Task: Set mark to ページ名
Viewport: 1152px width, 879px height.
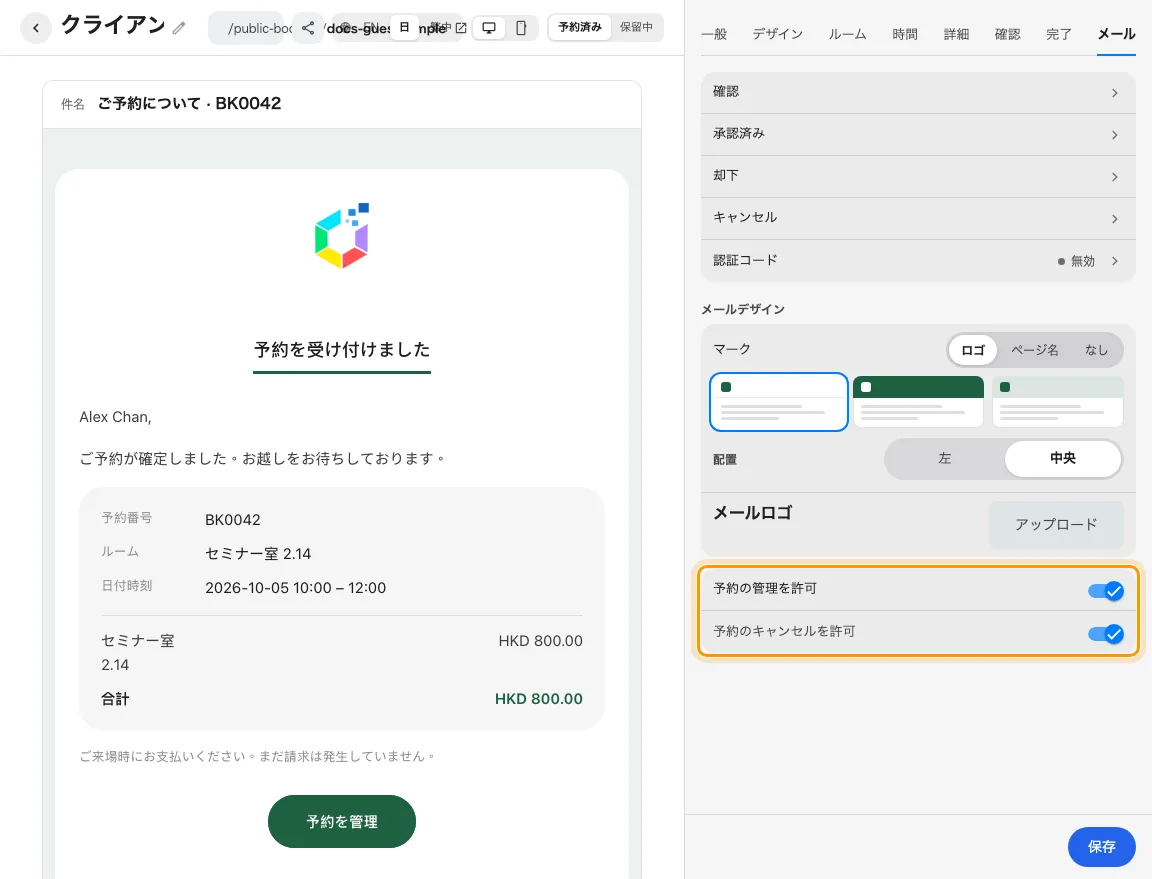Action: 1034,350
